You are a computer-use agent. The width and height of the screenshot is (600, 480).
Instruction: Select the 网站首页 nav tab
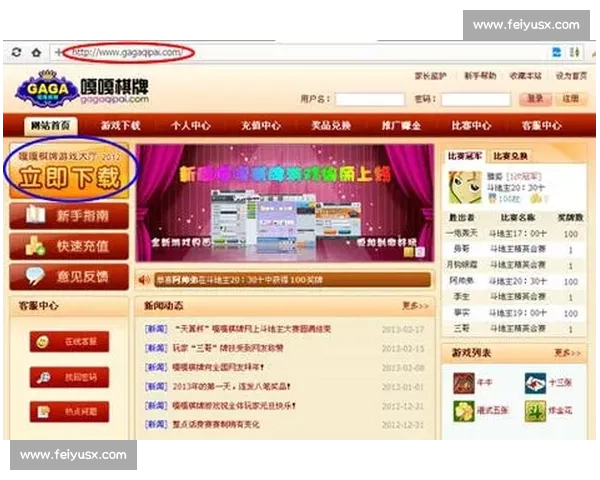(x=51, y=126)
